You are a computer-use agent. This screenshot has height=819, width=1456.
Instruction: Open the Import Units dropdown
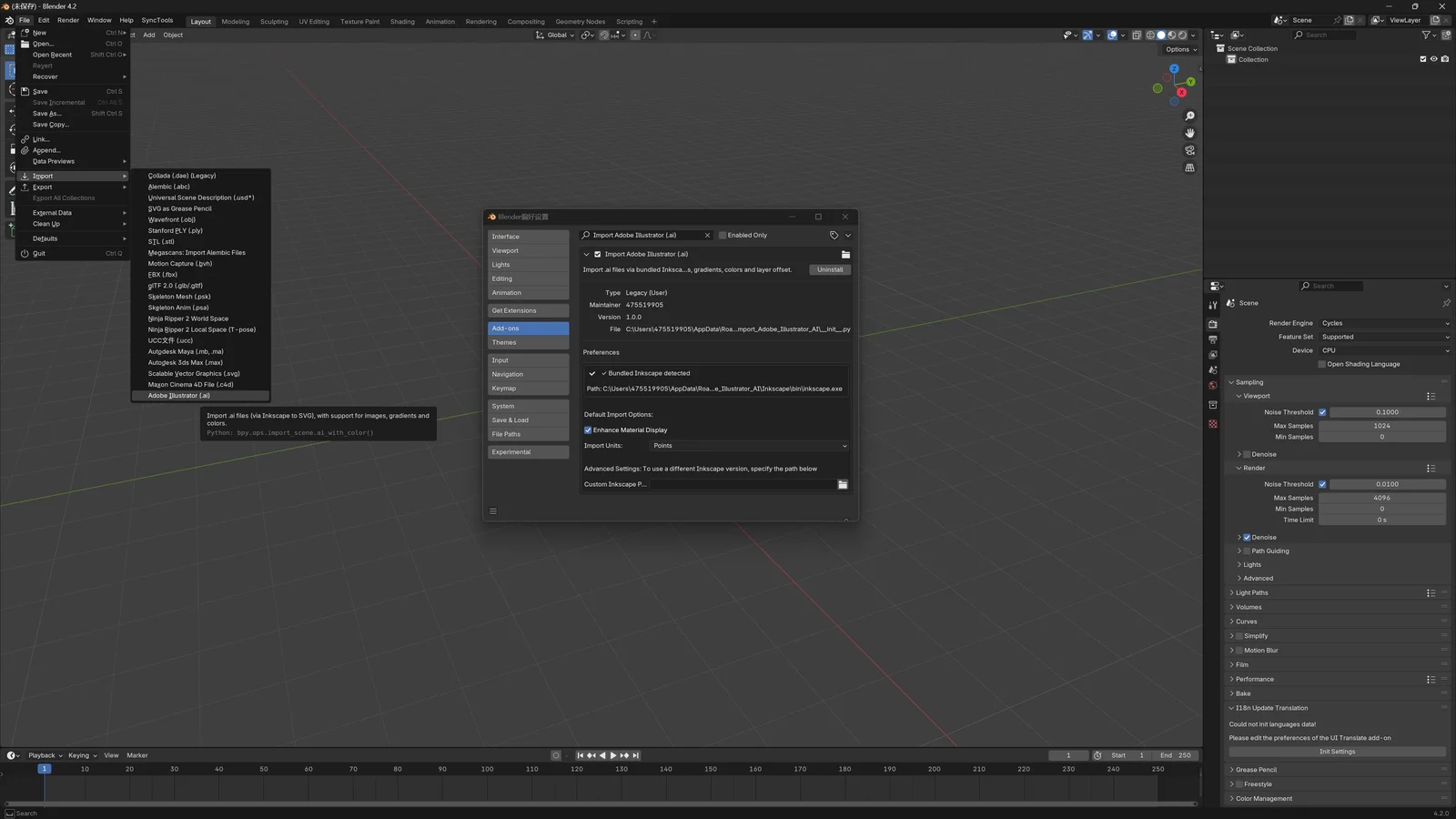point(748,445)
